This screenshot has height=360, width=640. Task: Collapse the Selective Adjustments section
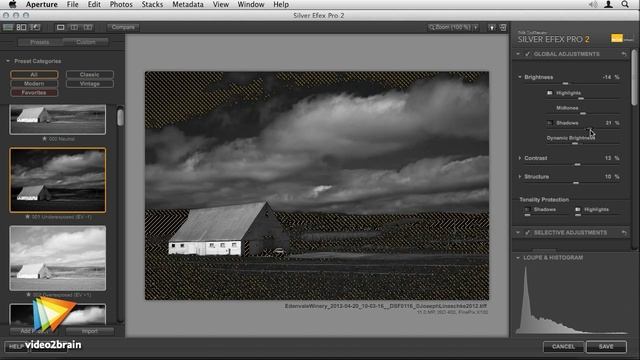[518, 233]
